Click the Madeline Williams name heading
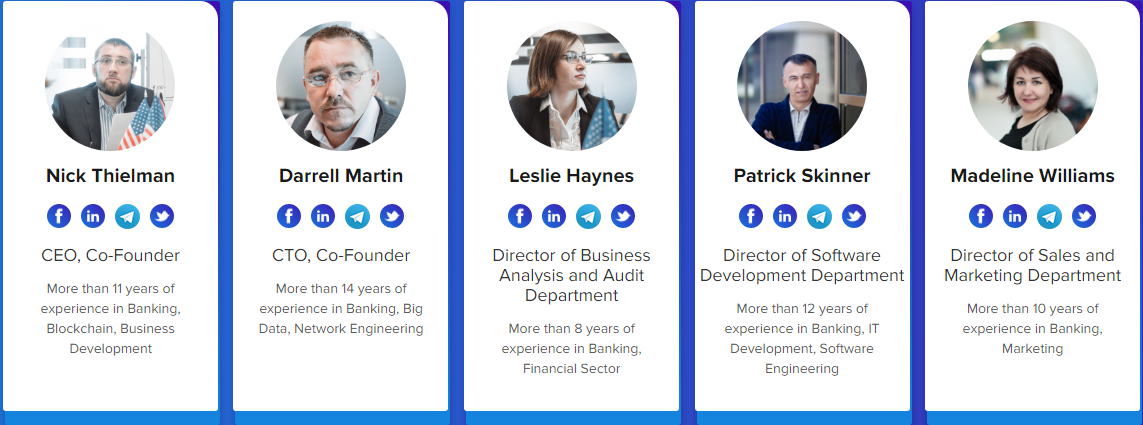 [x=1032, y=176]
